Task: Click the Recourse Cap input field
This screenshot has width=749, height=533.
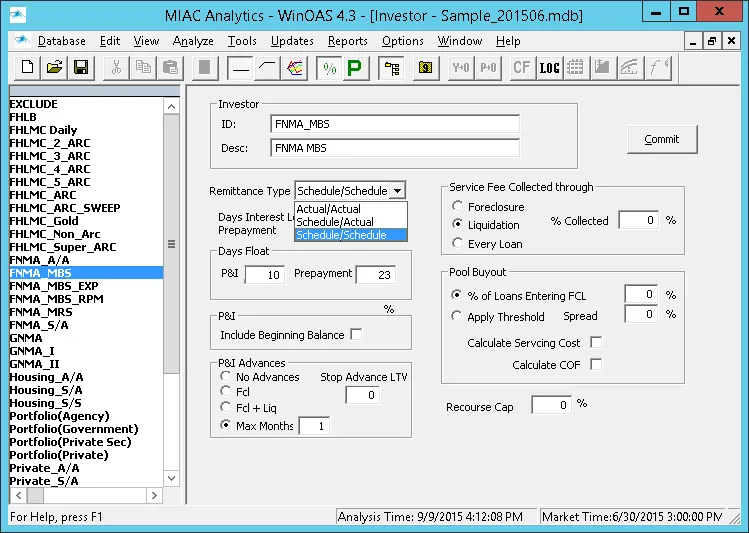Action: [x=551, y=405]
